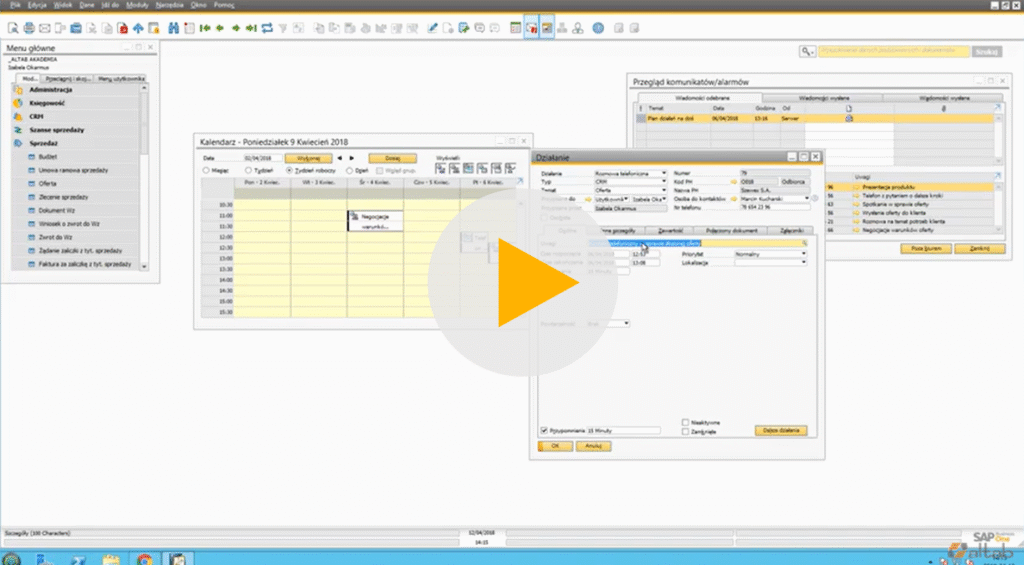Click OK button in Działanie window
Image resolution: width=1024 pixels, height=565 pixels.
point(555,446)
